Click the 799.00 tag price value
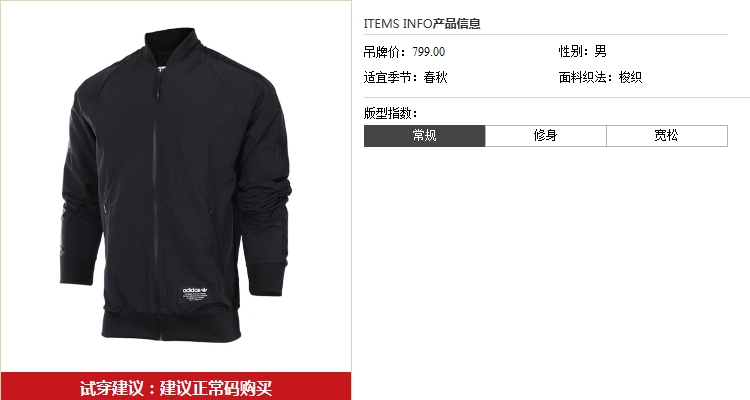 click(429, 52)
